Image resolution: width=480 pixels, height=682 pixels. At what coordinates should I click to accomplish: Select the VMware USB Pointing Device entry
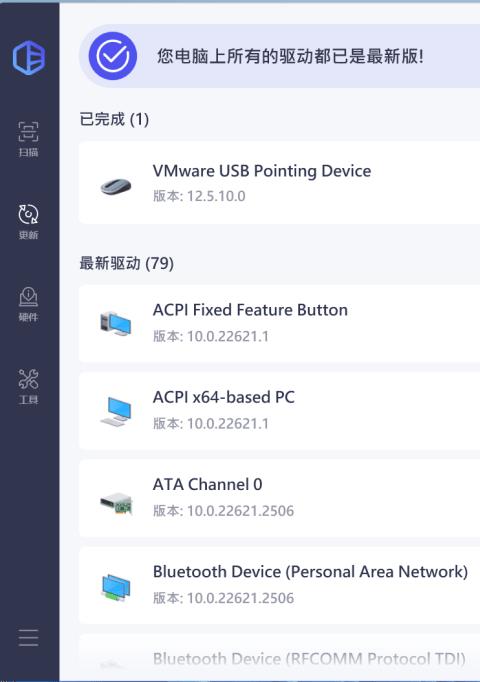point(279,183)
